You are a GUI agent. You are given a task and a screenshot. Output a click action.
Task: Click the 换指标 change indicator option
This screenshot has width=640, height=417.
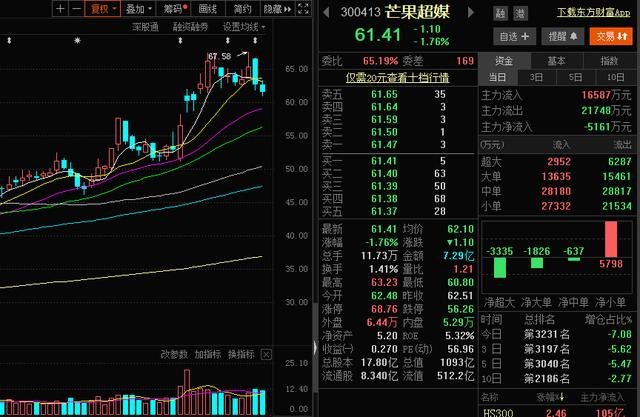click(x=241, y=354)
